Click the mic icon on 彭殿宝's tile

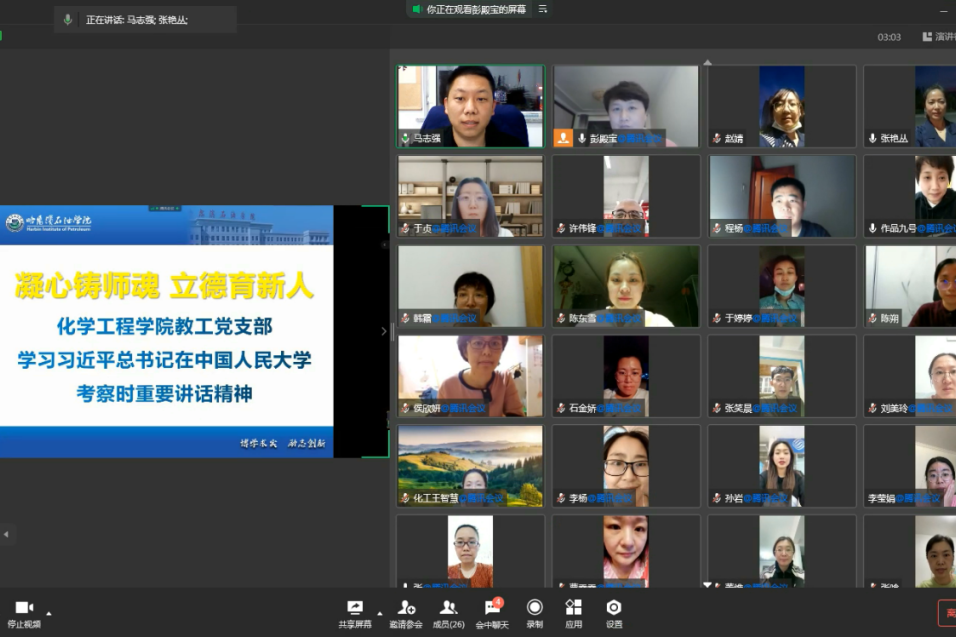coord(582,139)
